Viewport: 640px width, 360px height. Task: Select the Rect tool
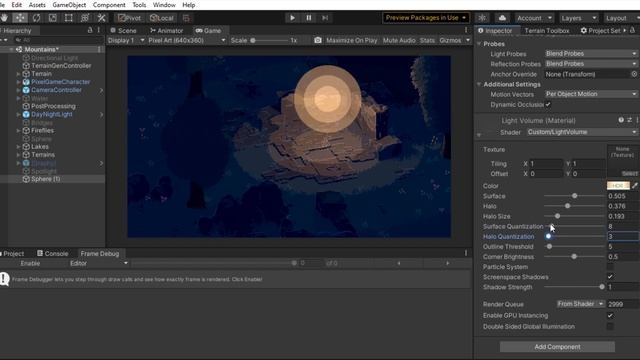click(x=69, y=18)
